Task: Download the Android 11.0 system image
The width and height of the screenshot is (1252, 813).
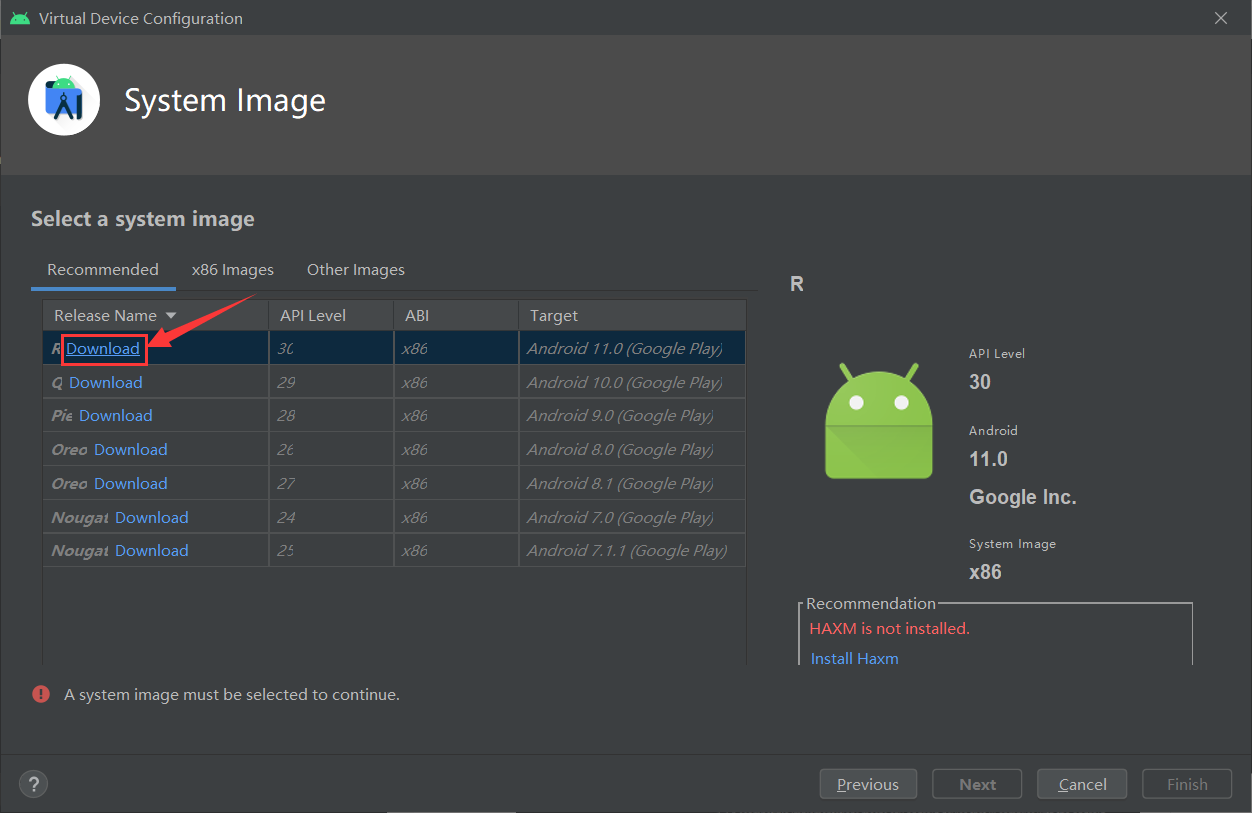Action: [x=103, y=348]
